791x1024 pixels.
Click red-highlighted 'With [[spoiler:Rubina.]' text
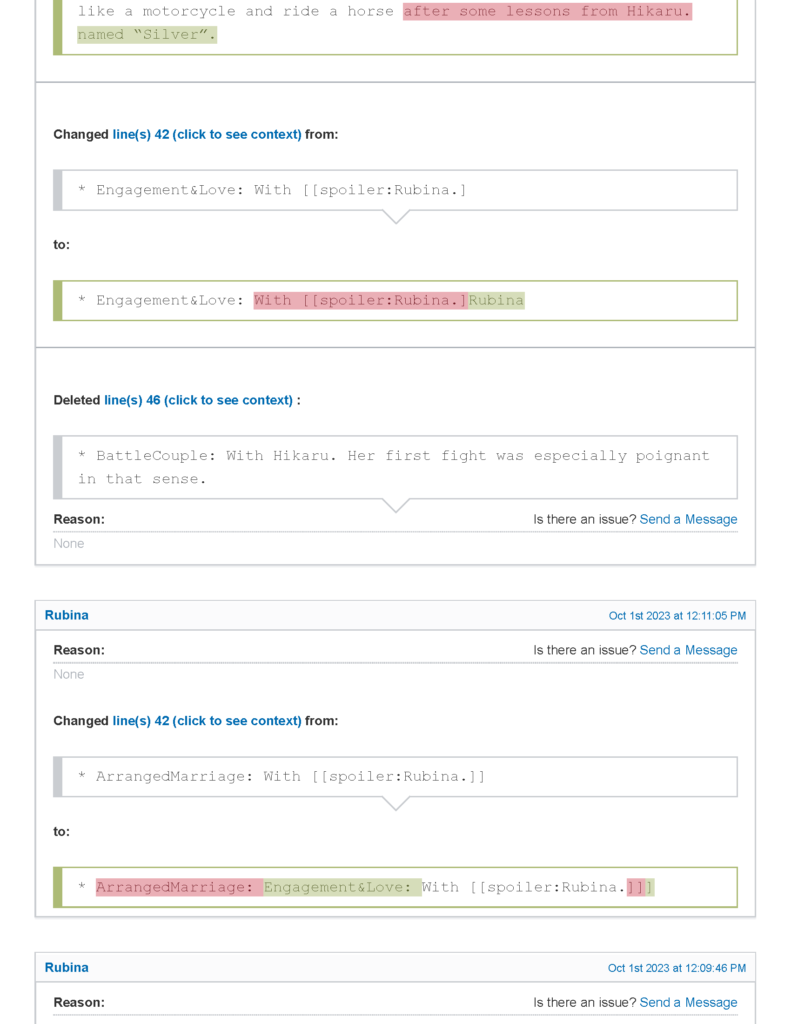point(360,300)
